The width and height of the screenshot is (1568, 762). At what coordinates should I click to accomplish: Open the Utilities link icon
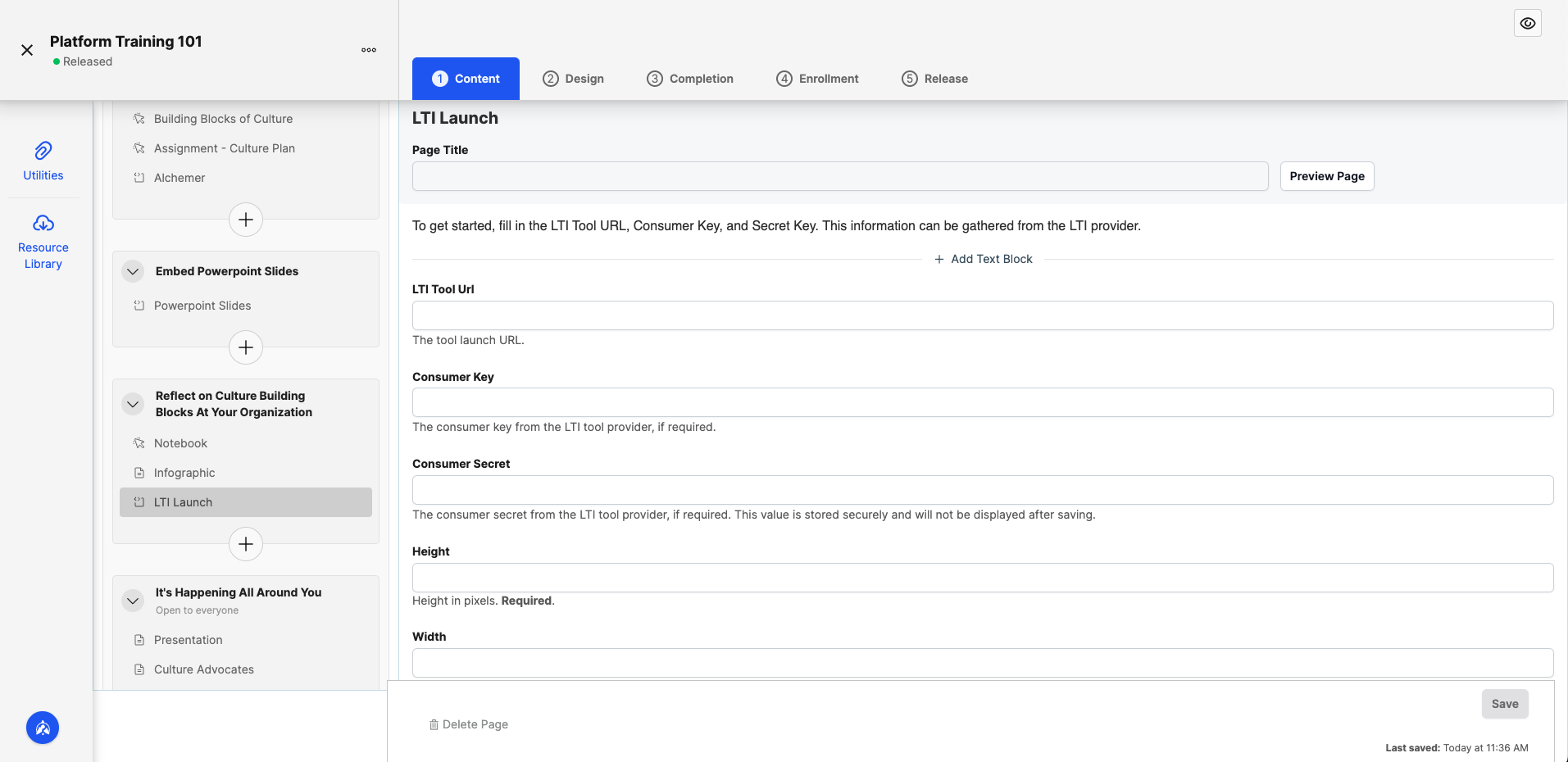pos(43,151)
